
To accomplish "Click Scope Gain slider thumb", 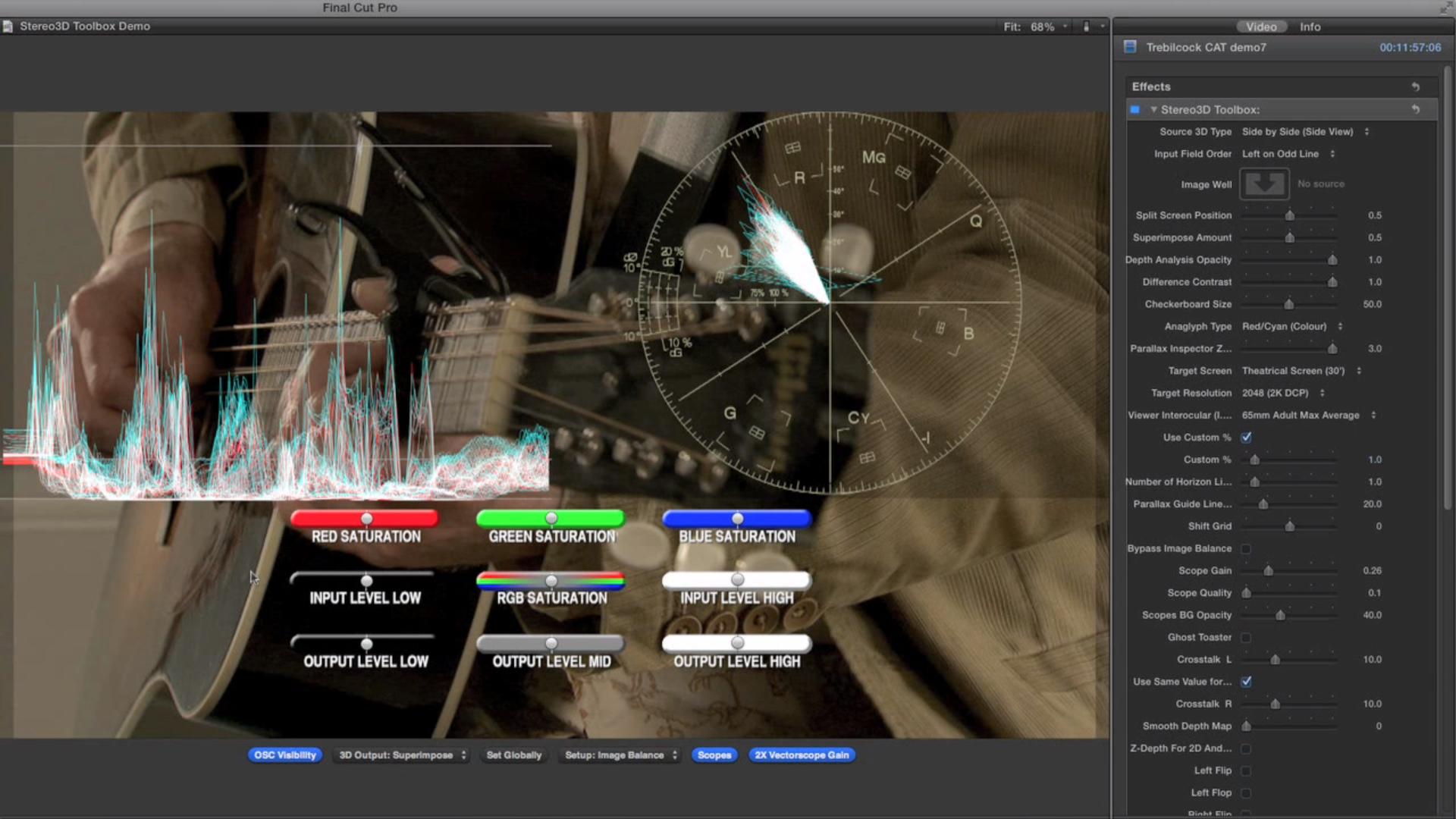I will [x=1268, y=571].
